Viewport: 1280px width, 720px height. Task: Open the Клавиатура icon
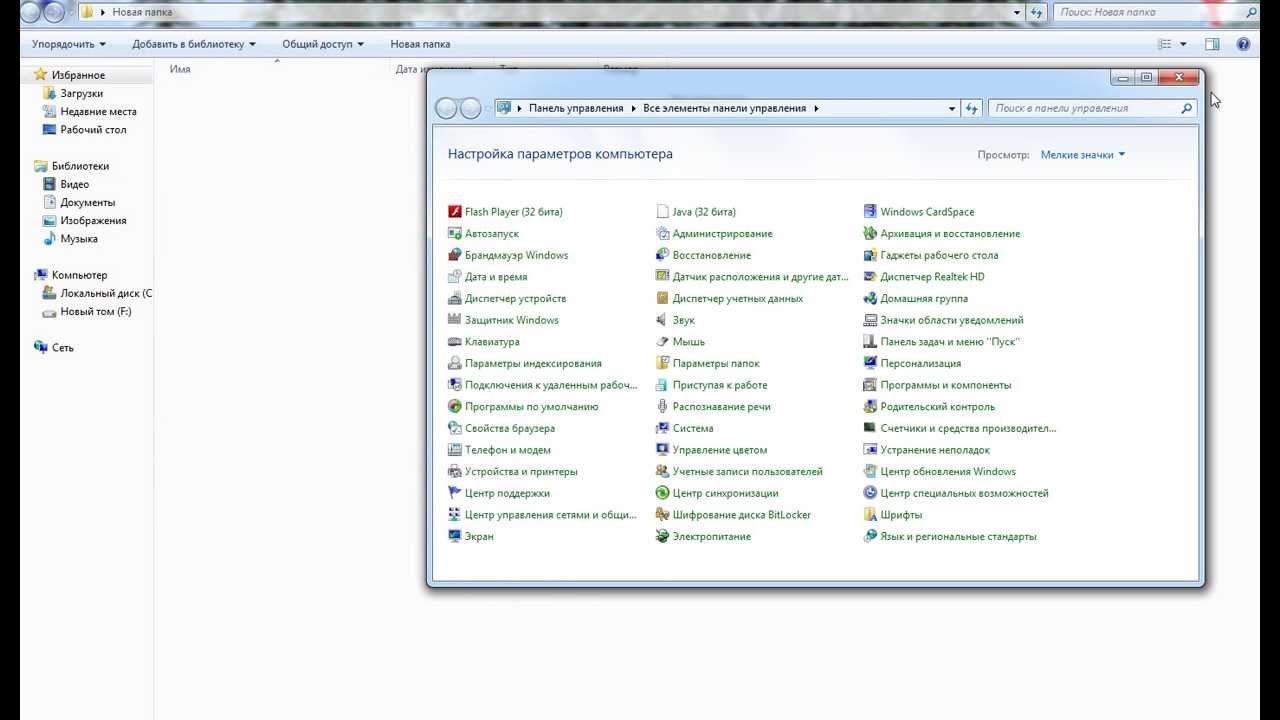tap(455, 342)
